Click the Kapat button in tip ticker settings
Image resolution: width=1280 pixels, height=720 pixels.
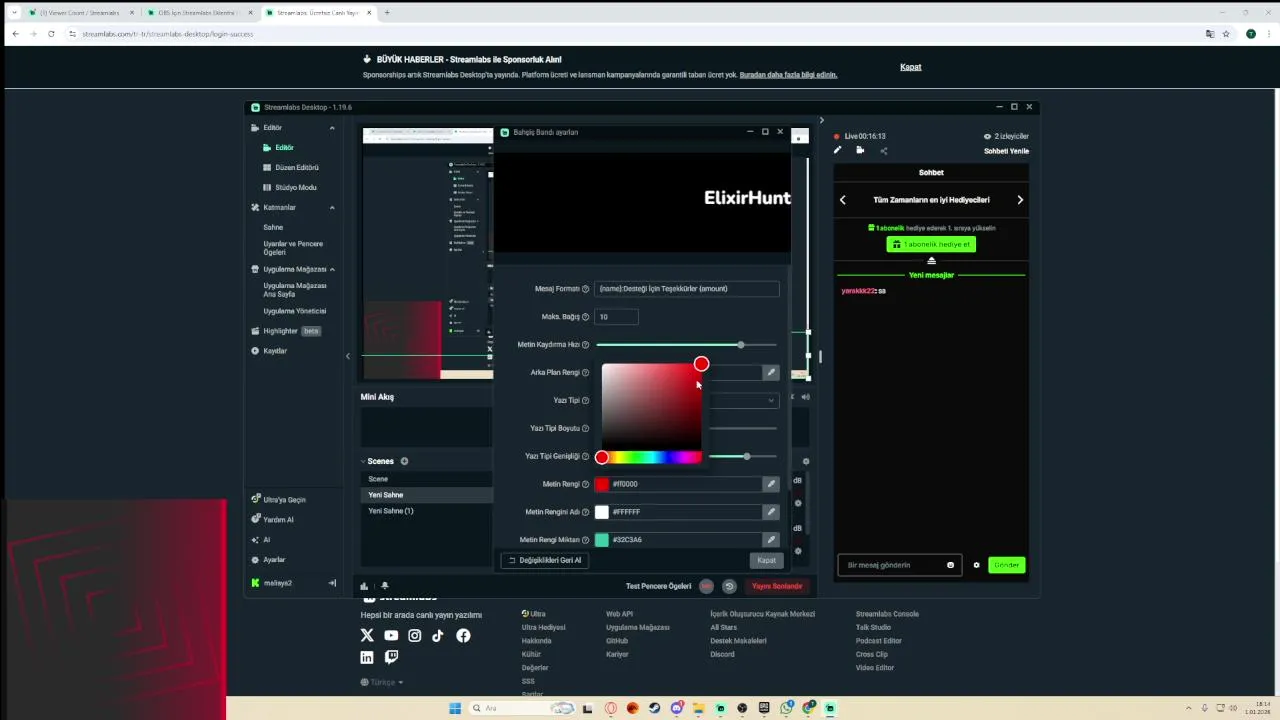[766, 560]
